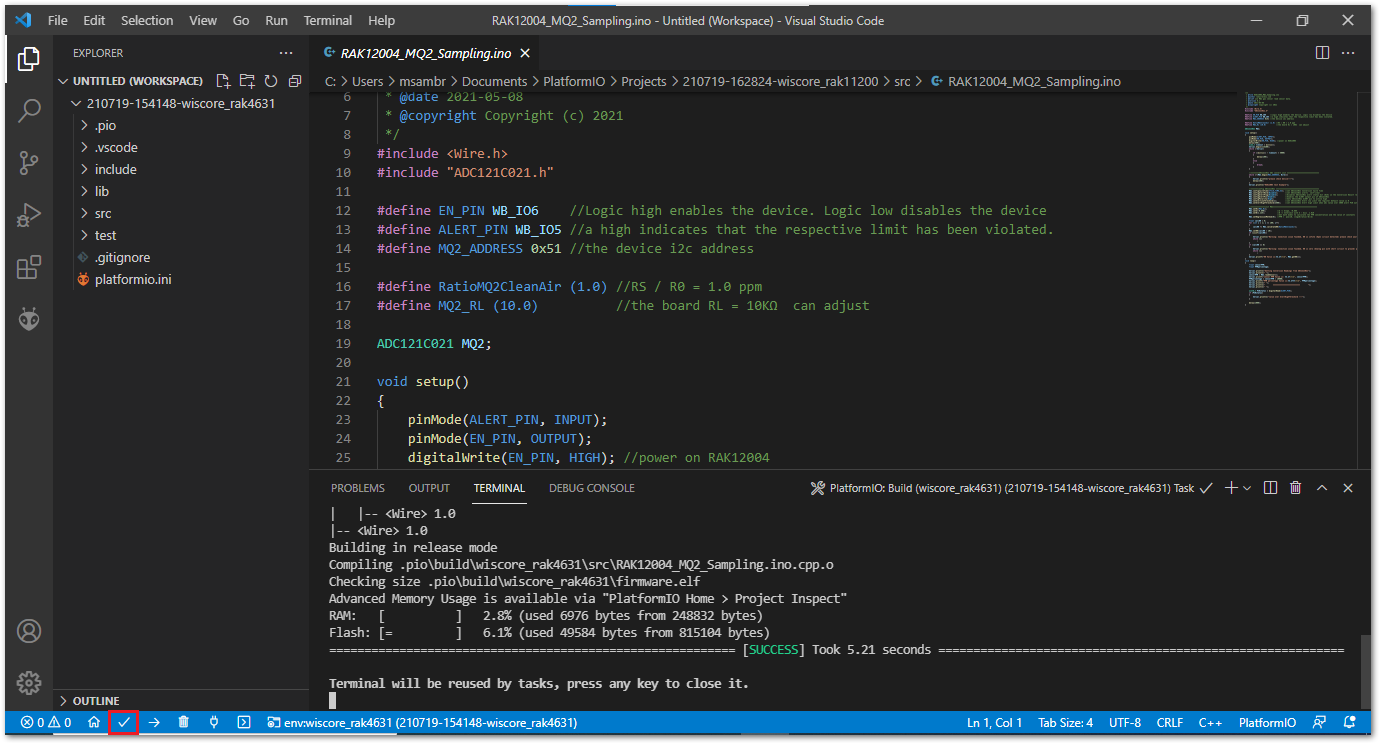This screenshot has width=1380, height=744.
Task: Split the editor right
Action: point(1322,52)
